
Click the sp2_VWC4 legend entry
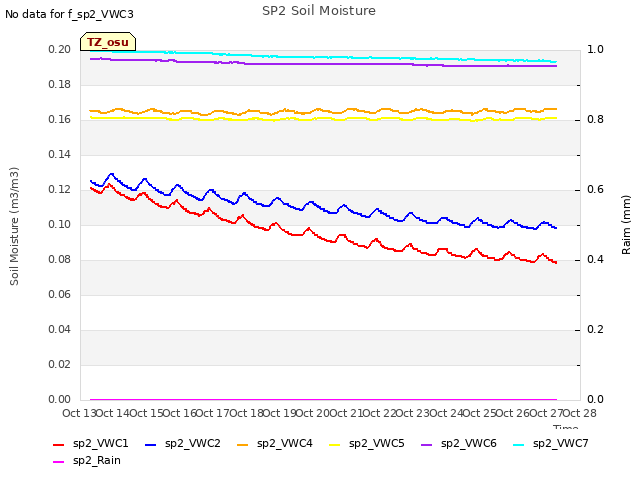click(x=275, y=443)
